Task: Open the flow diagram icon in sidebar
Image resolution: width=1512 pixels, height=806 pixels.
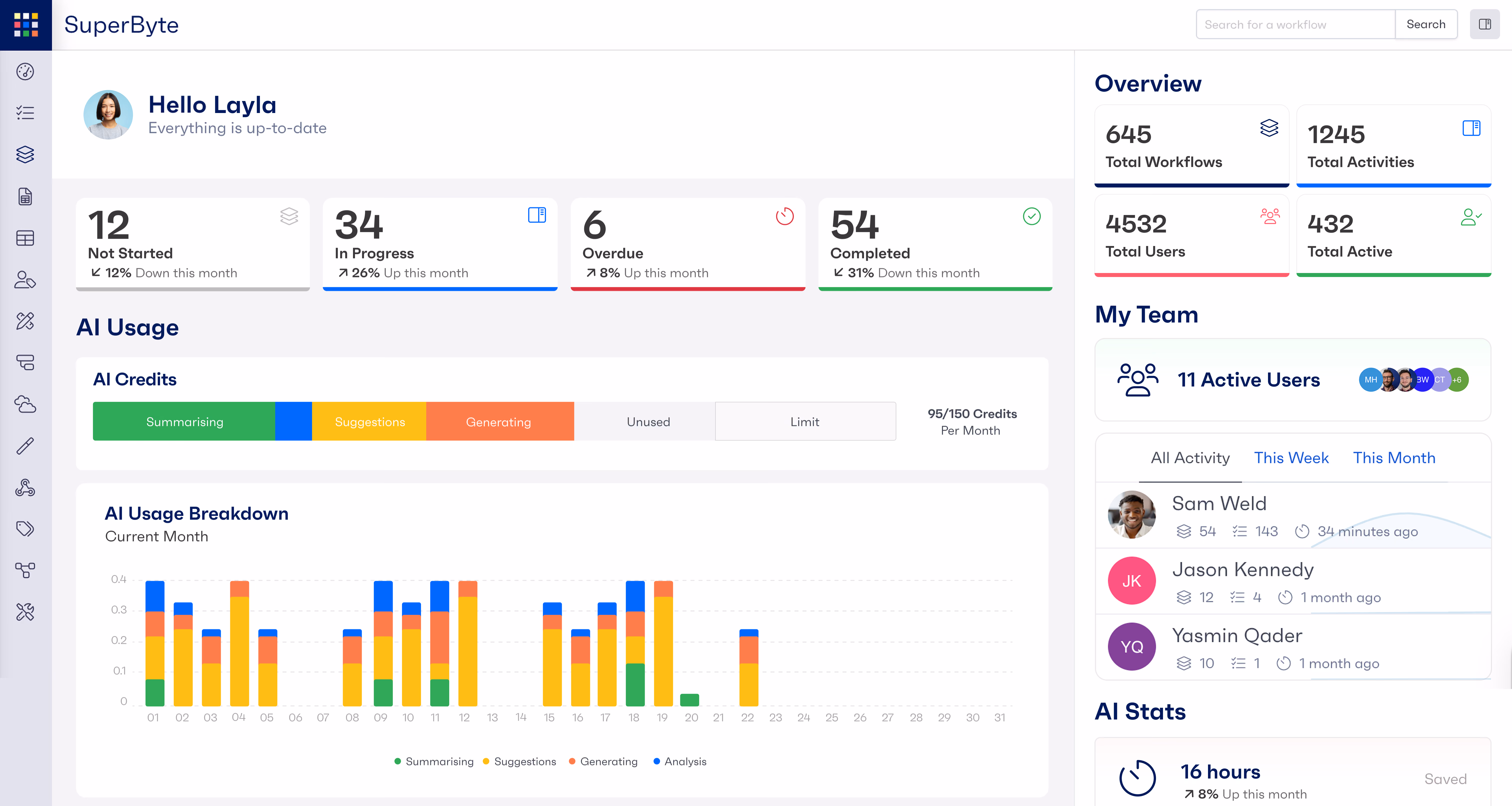Action: [25, 570]
